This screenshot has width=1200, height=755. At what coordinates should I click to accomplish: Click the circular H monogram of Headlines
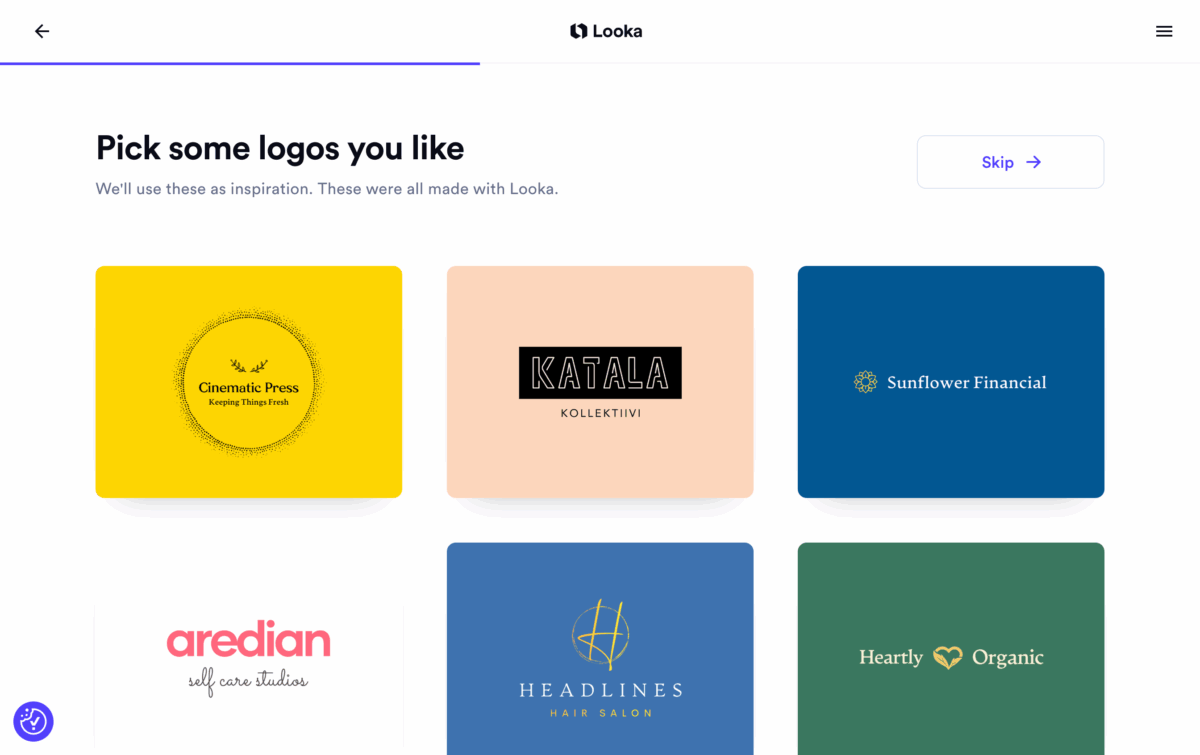pyautogui.click(x=600, y=635)
